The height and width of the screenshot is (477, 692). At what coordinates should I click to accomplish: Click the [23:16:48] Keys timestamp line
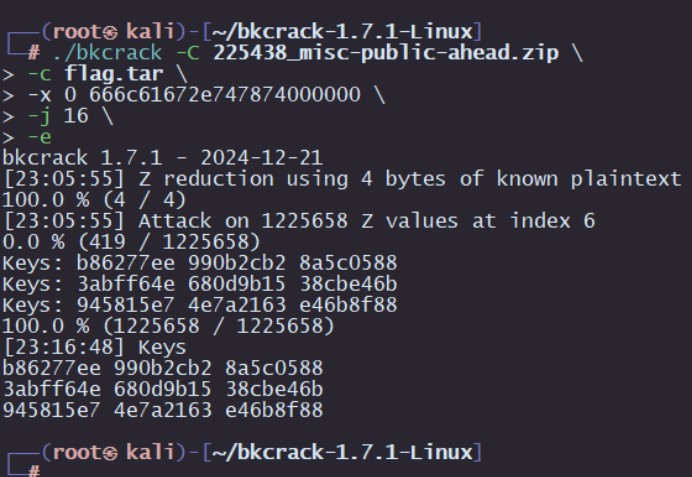[x=93, y=347]
